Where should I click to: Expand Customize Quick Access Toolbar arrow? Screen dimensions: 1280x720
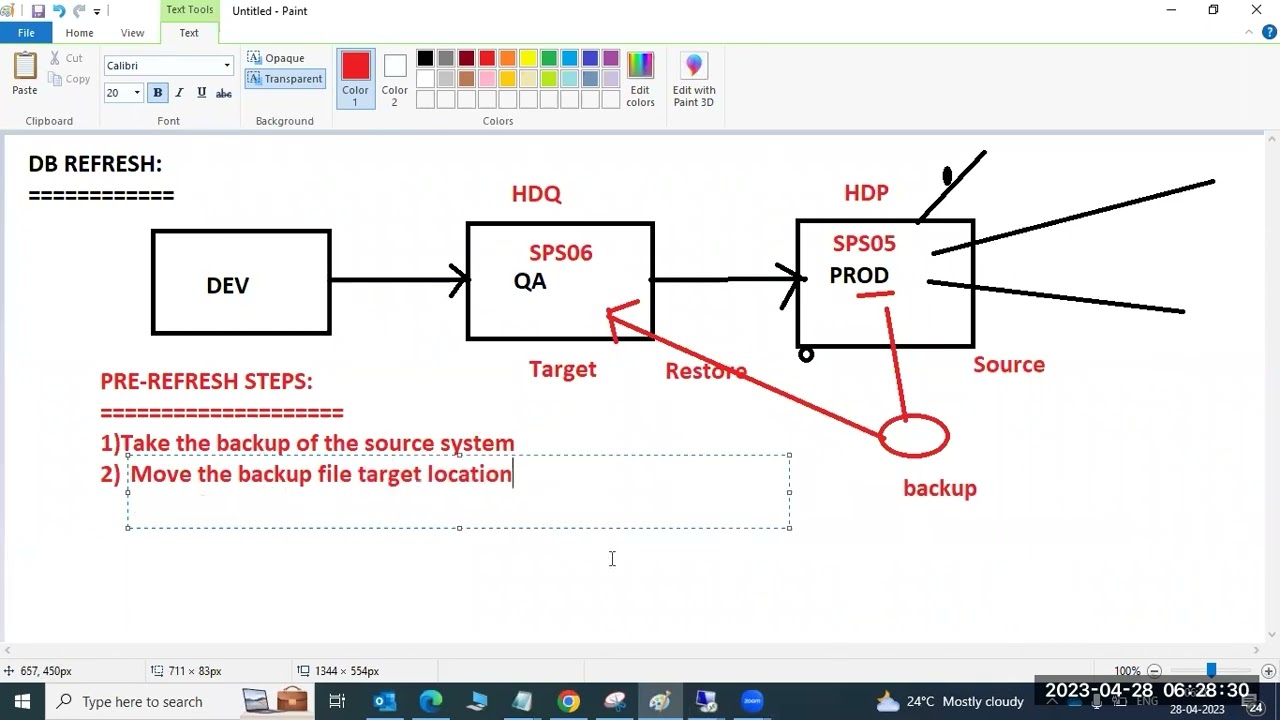97,11
